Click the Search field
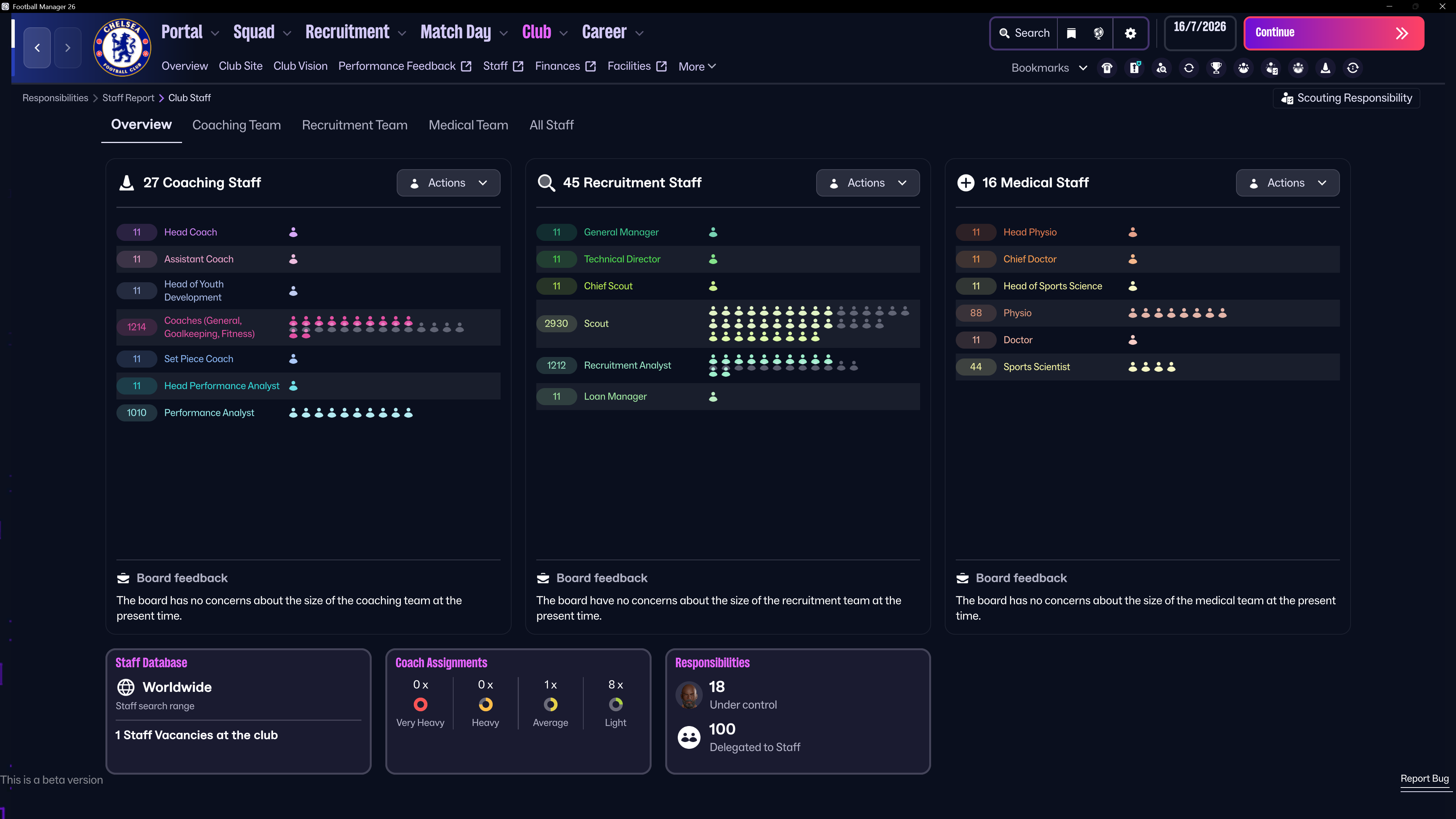This screenshot has width=1456, height=819. (x=1024, y=33)
